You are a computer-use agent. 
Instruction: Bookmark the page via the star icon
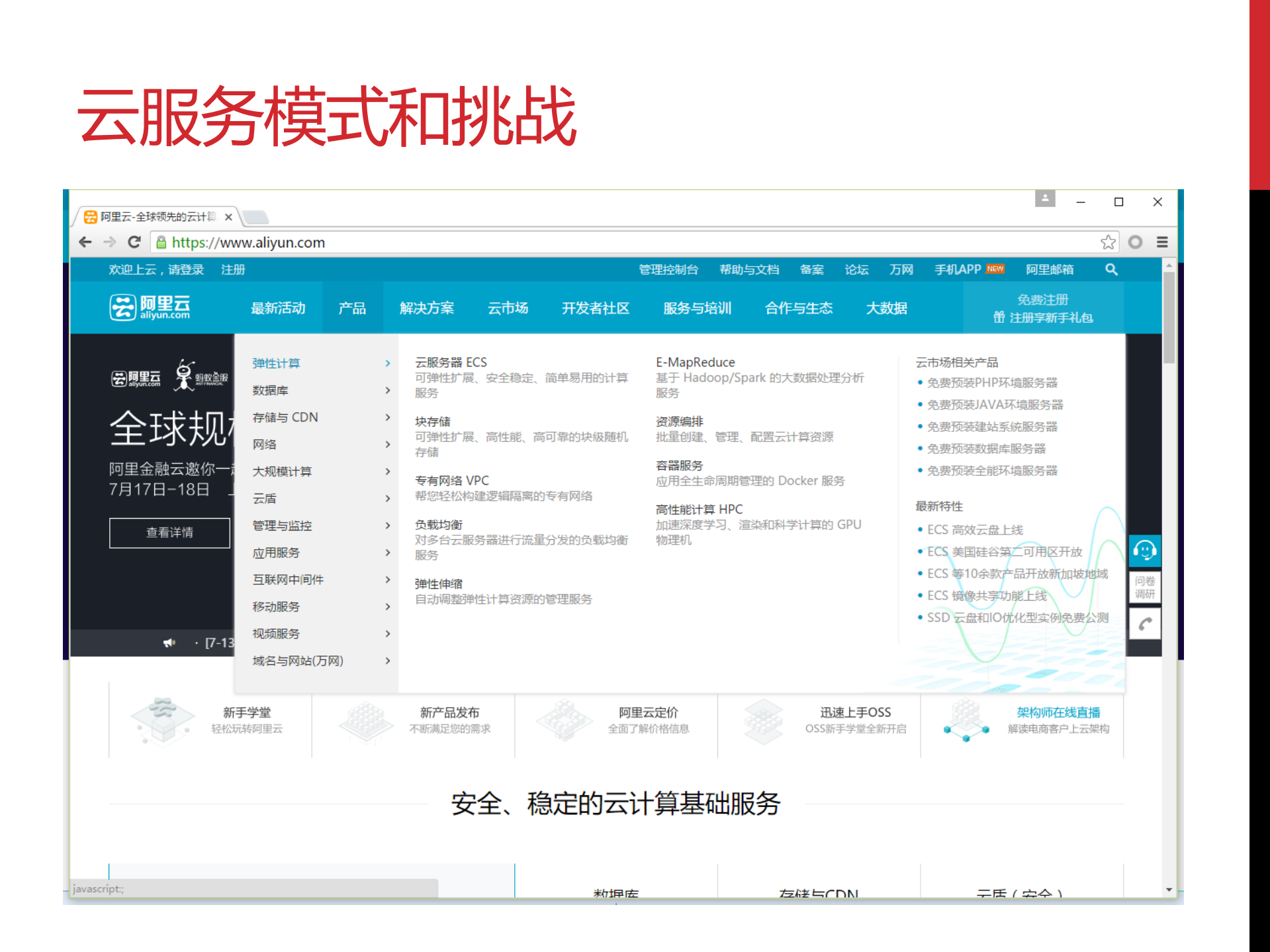tap(1108, 242)
